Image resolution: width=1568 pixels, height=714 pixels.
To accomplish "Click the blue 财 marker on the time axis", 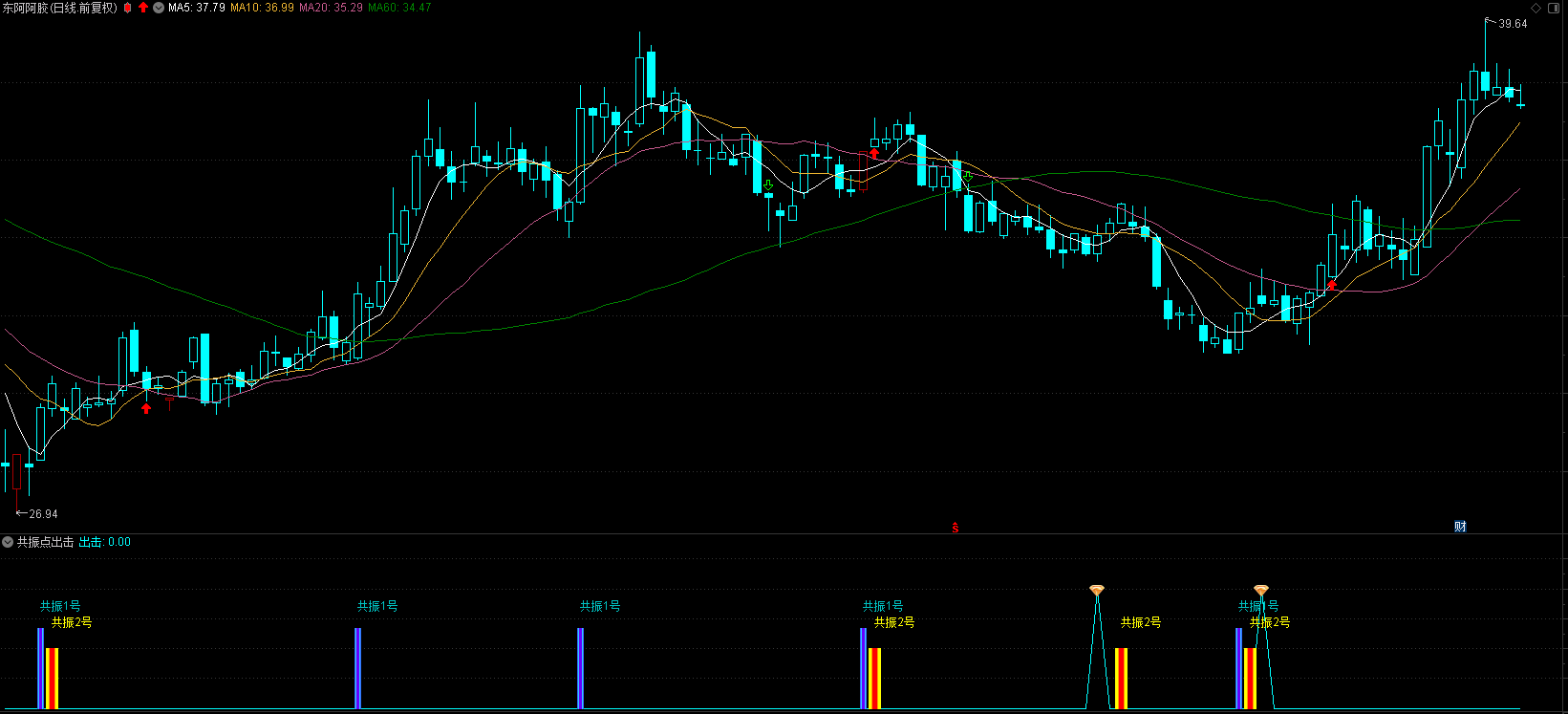I will tap(1460, 527).
